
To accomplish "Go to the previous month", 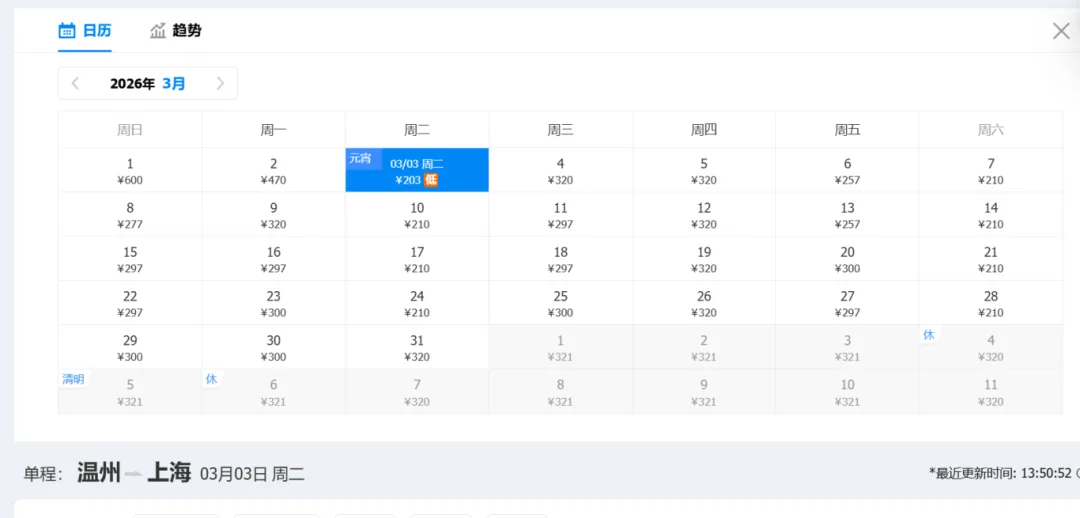I will (x=76, y=84).
